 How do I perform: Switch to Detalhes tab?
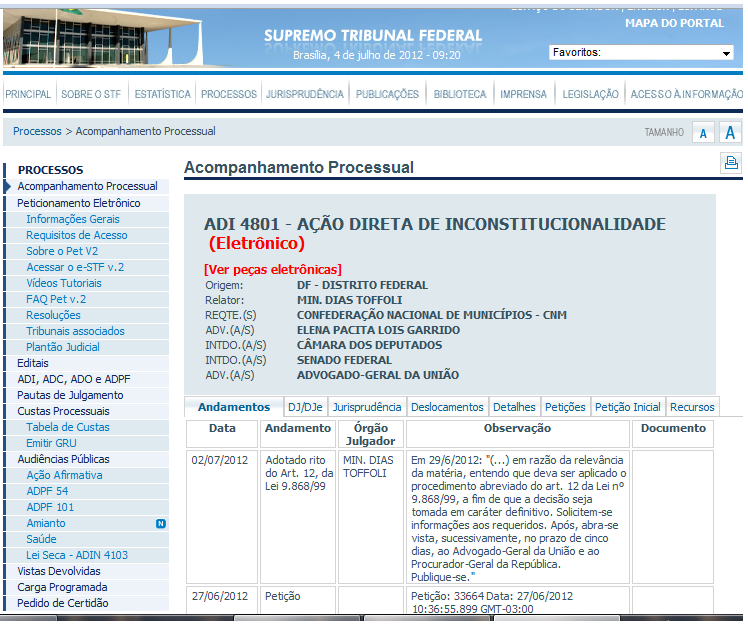pyautogui.click(x=514, y=407)
